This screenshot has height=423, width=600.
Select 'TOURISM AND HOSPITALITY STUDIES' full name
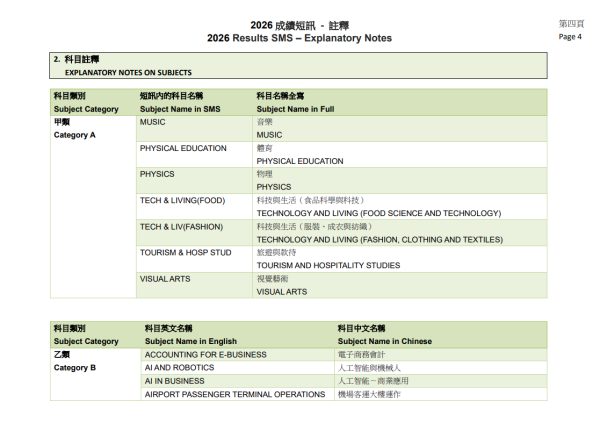[x=328, y=265]
